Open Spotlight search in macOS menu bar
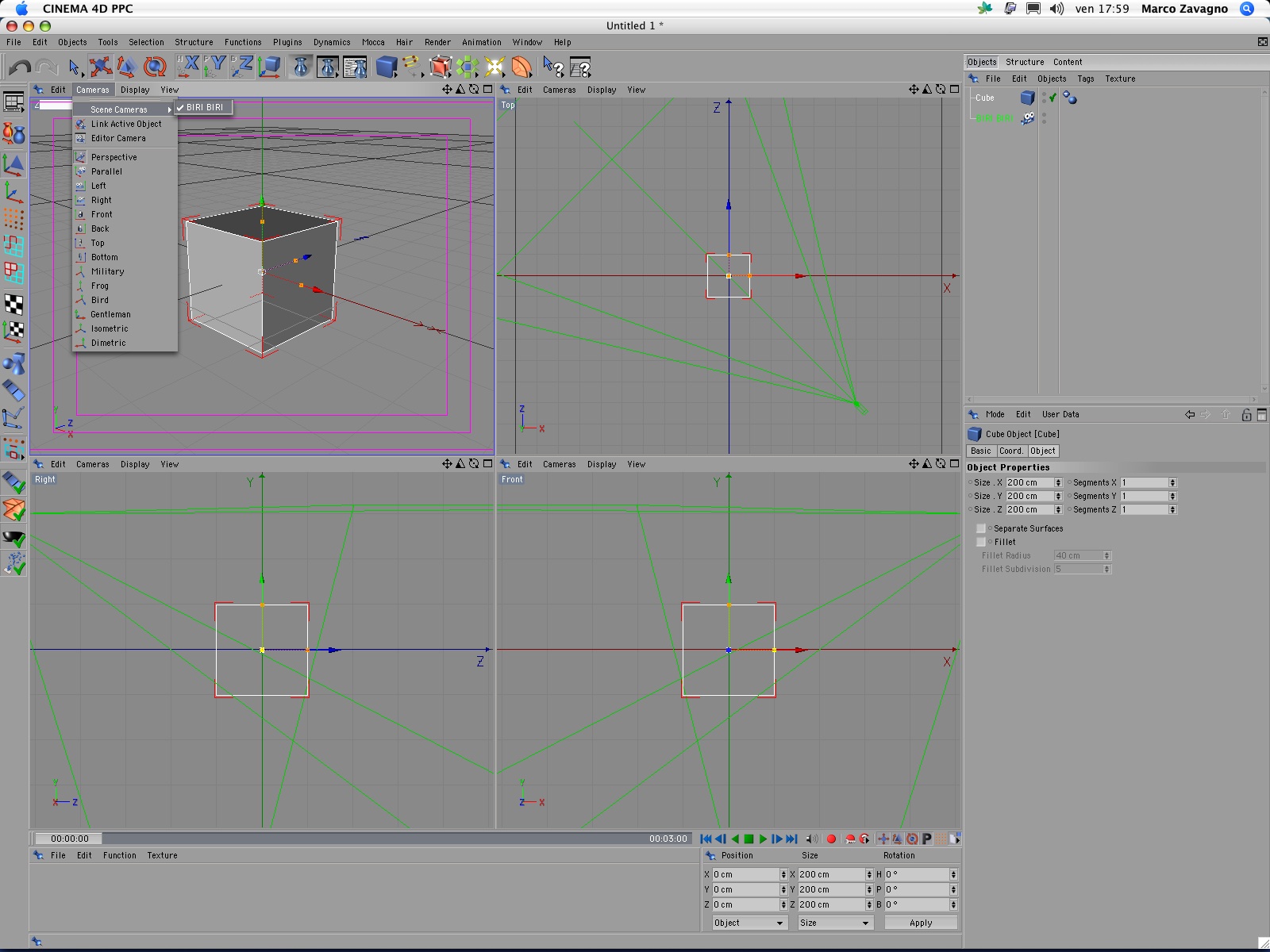This screenshot has height=952, width=1270. point(1247,9)
